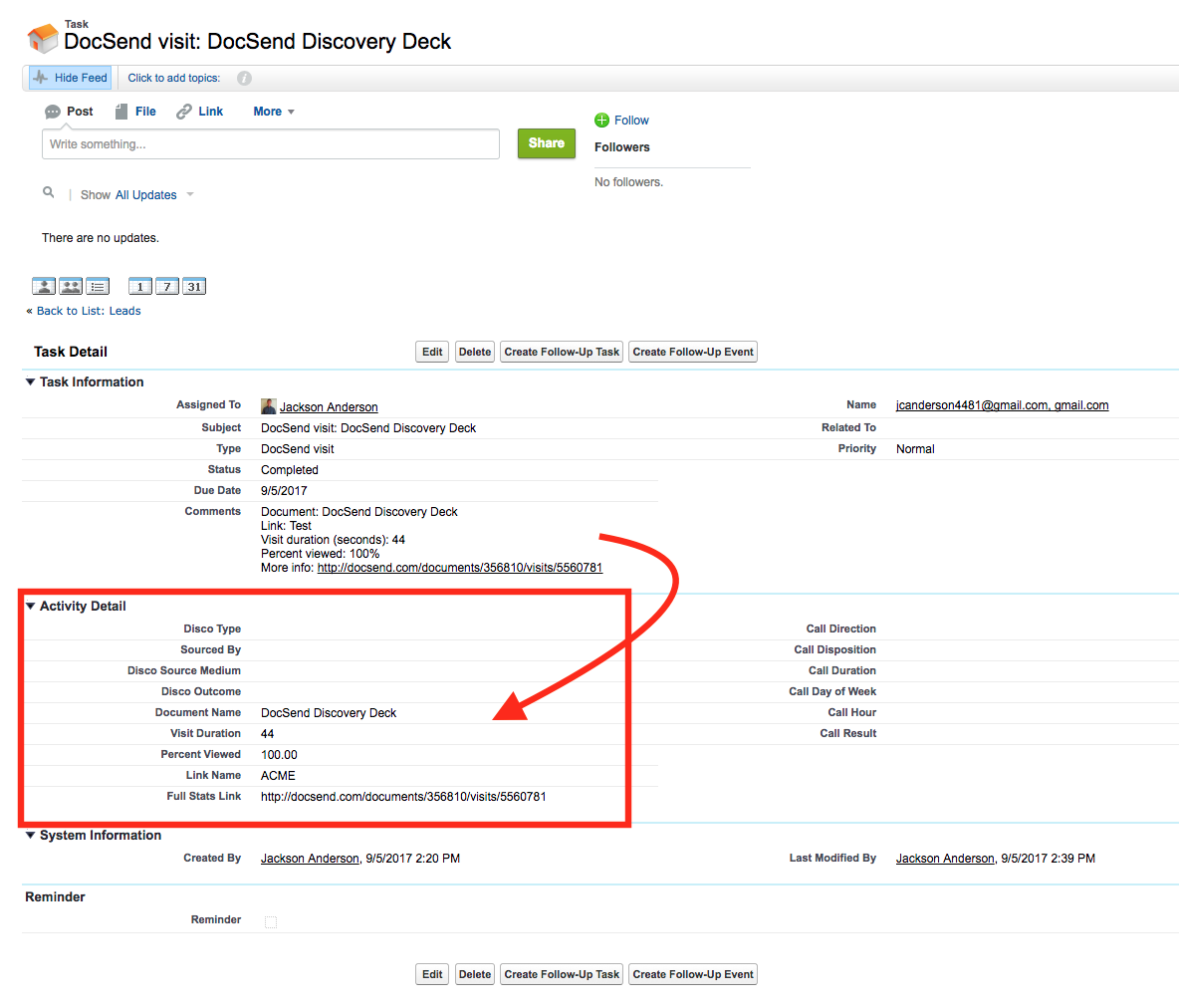1179x1008 pixels.
Task: Open the single user calendar view icon
Action: (44, 287)
